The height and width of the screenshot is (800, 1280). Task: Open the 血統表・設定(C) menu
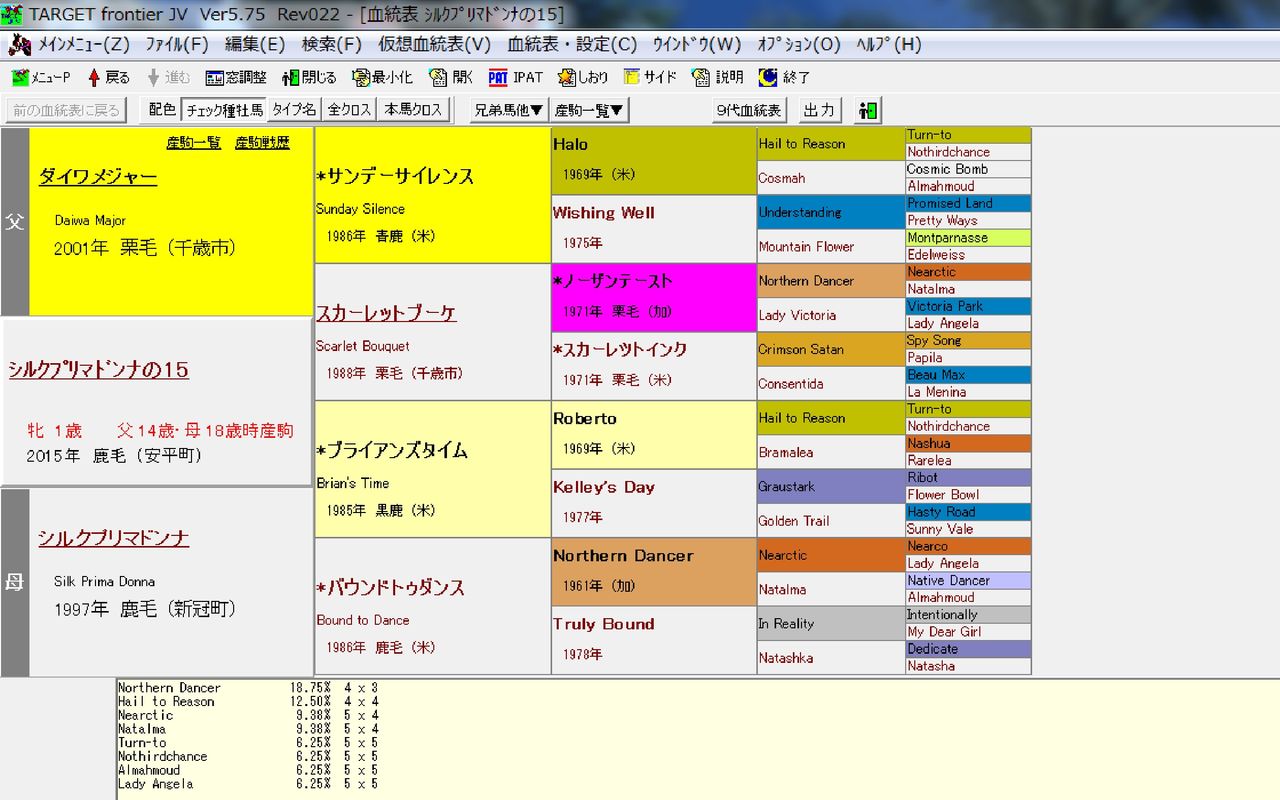572,44
